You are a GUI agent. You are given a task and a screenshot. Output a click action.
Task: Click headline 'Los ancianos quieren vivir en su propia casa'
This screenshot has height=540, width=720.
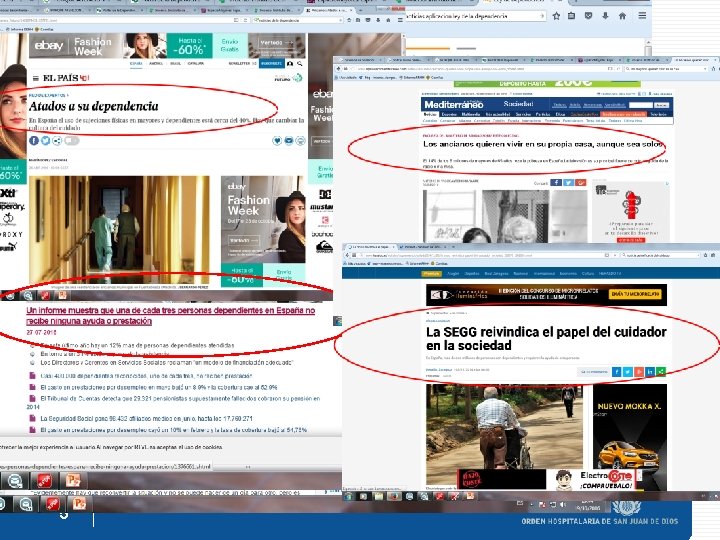[544, 144]
